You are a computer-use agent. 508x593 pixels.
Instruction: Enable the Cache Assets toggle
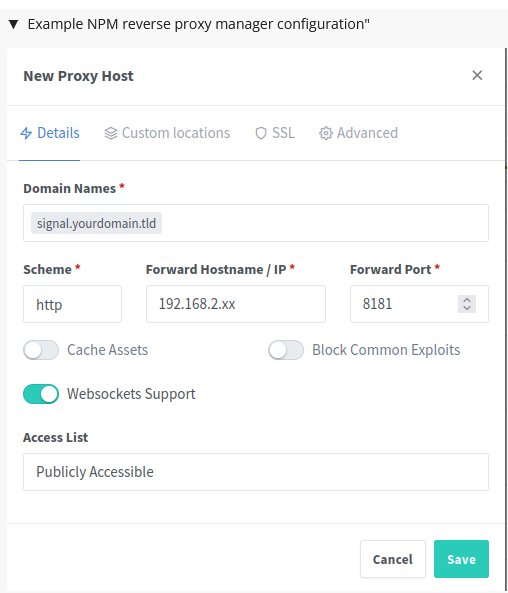tap(41, 350)
